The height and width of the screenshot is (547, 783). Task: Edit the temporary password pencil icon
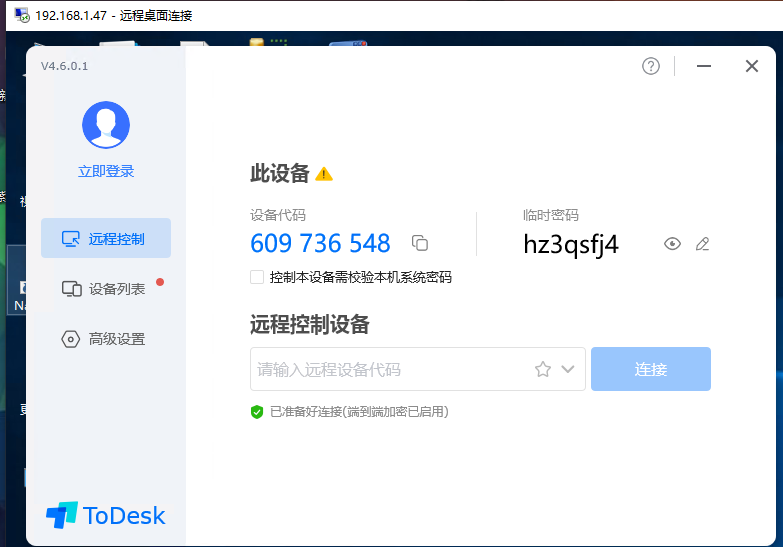[702, 243]
